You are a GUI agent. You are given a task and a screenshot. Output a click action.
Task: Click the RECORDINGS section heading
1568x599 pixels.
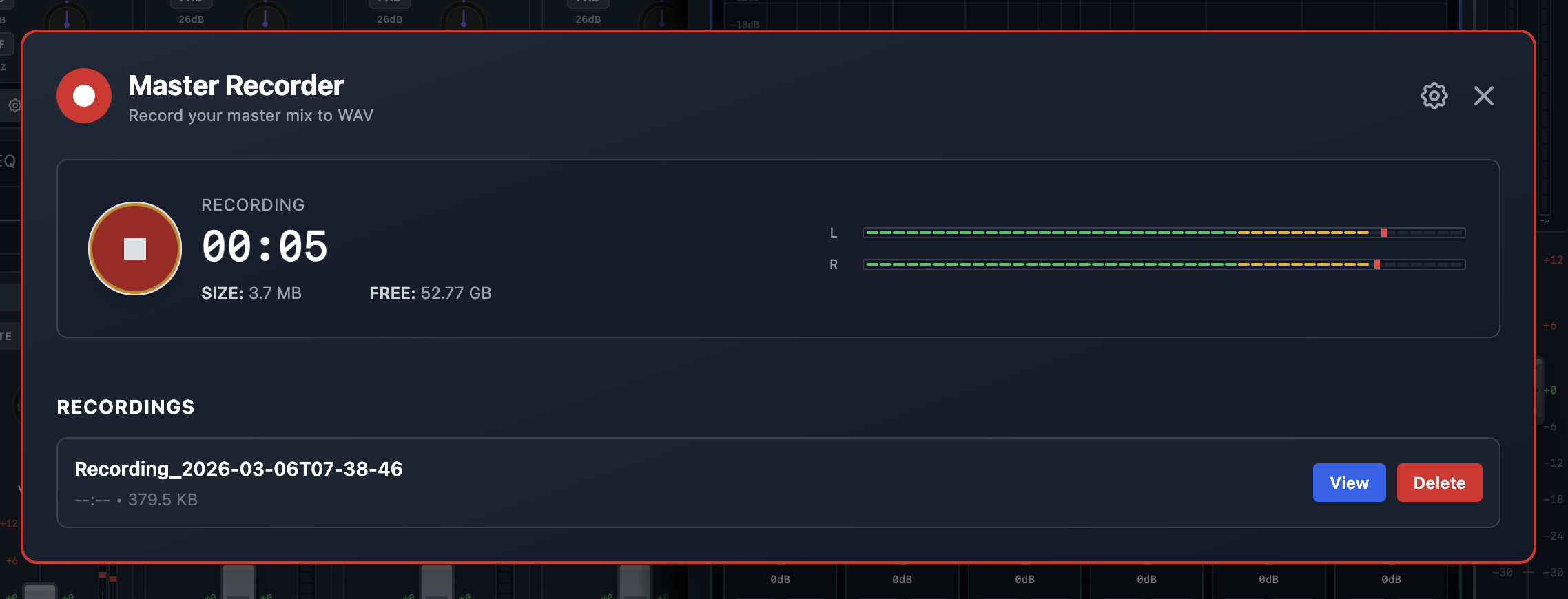(x=125, y=407)
